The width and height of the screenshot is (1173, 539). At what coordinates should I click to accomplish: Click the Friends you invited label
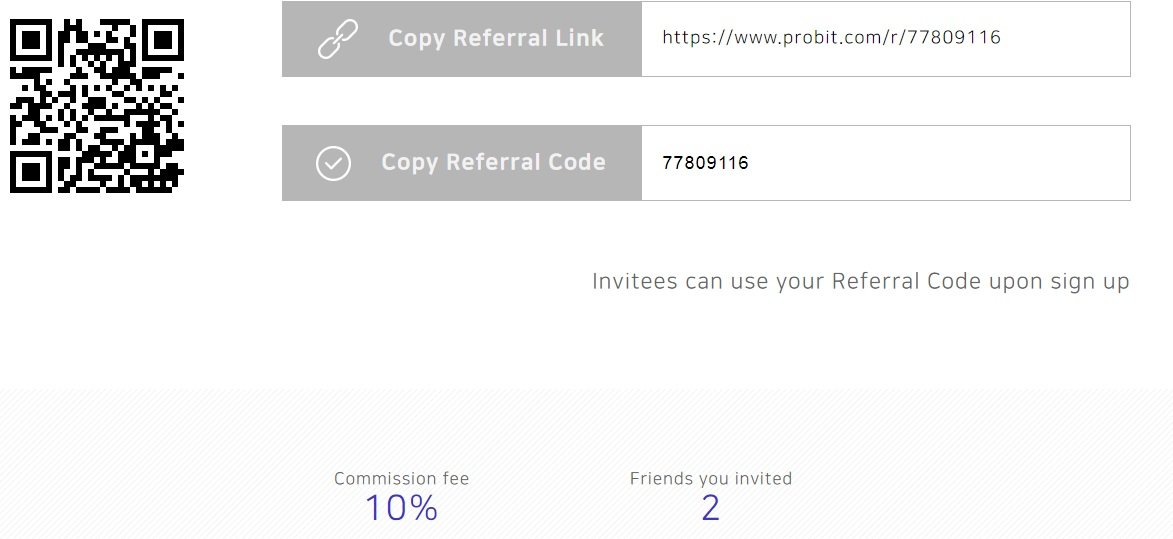click(711, 478)
